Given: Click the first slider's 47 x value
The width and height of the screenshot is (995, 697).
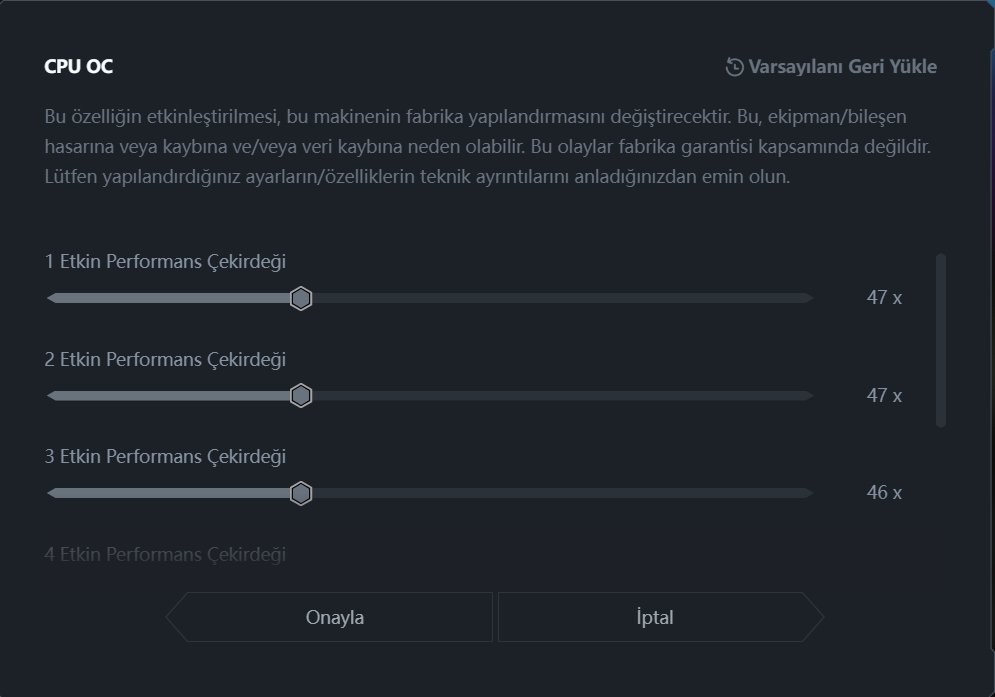Looking at the screenshot, I should click(884, 298).
